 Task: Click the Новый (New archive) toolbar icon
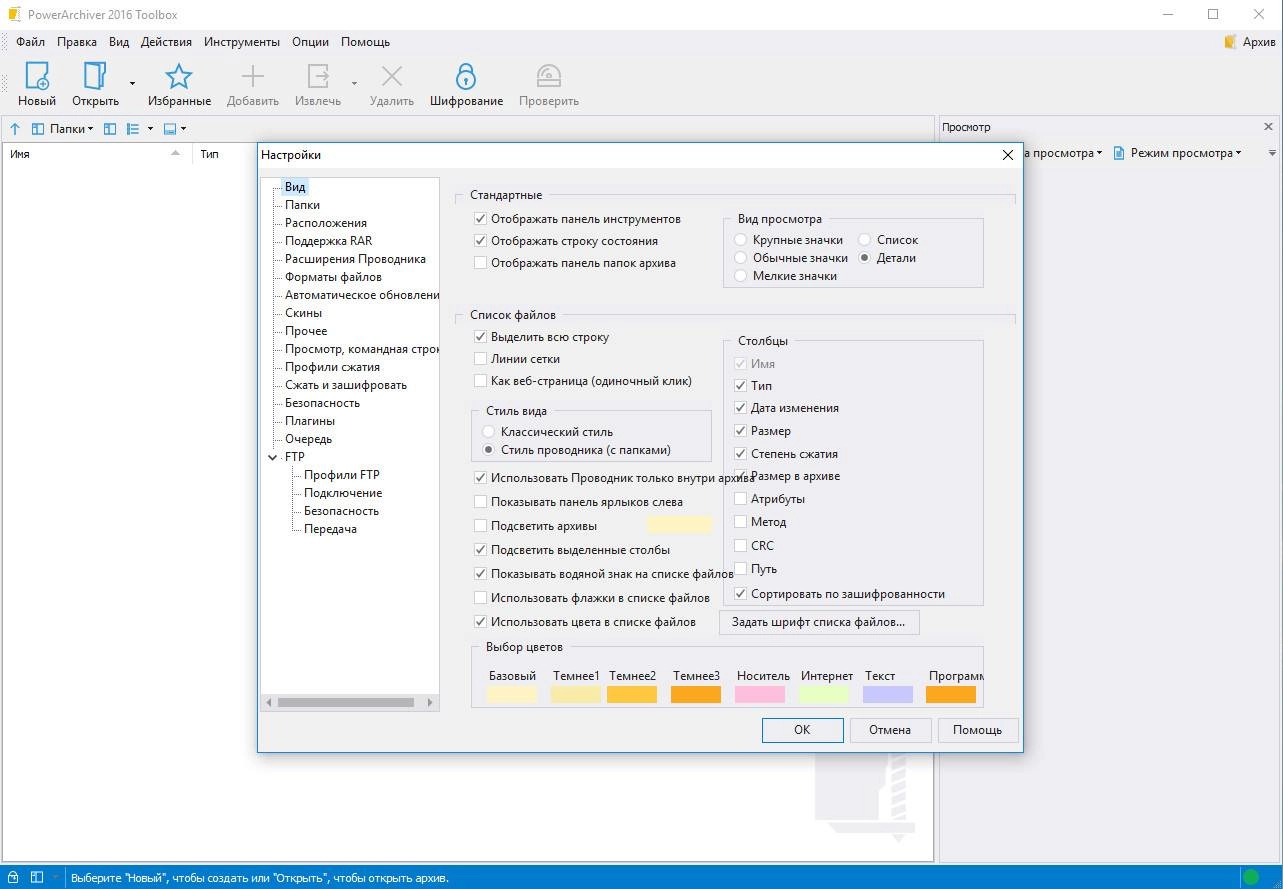[37, 76]
